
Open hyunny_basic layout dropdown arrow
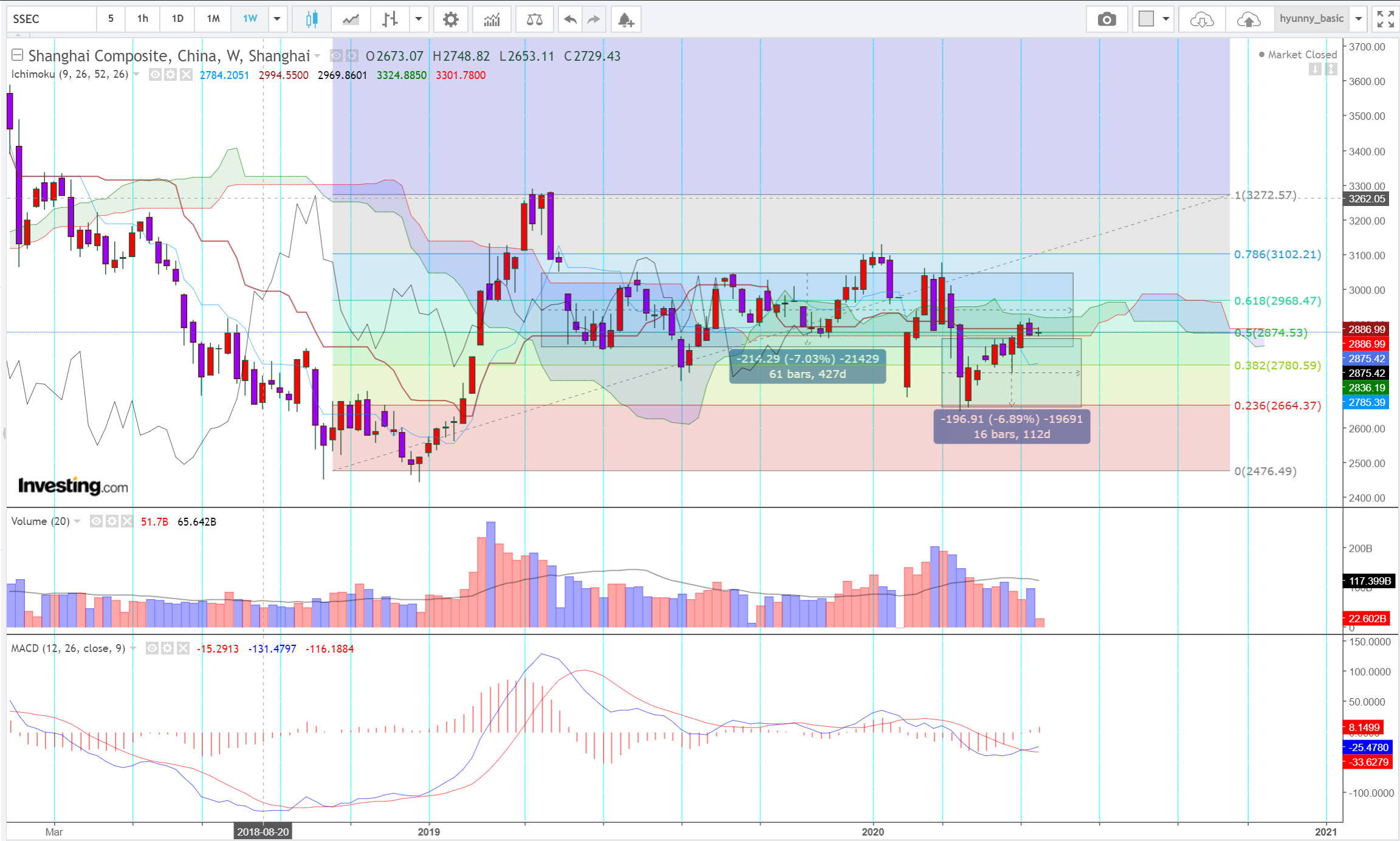(1359, 19)
